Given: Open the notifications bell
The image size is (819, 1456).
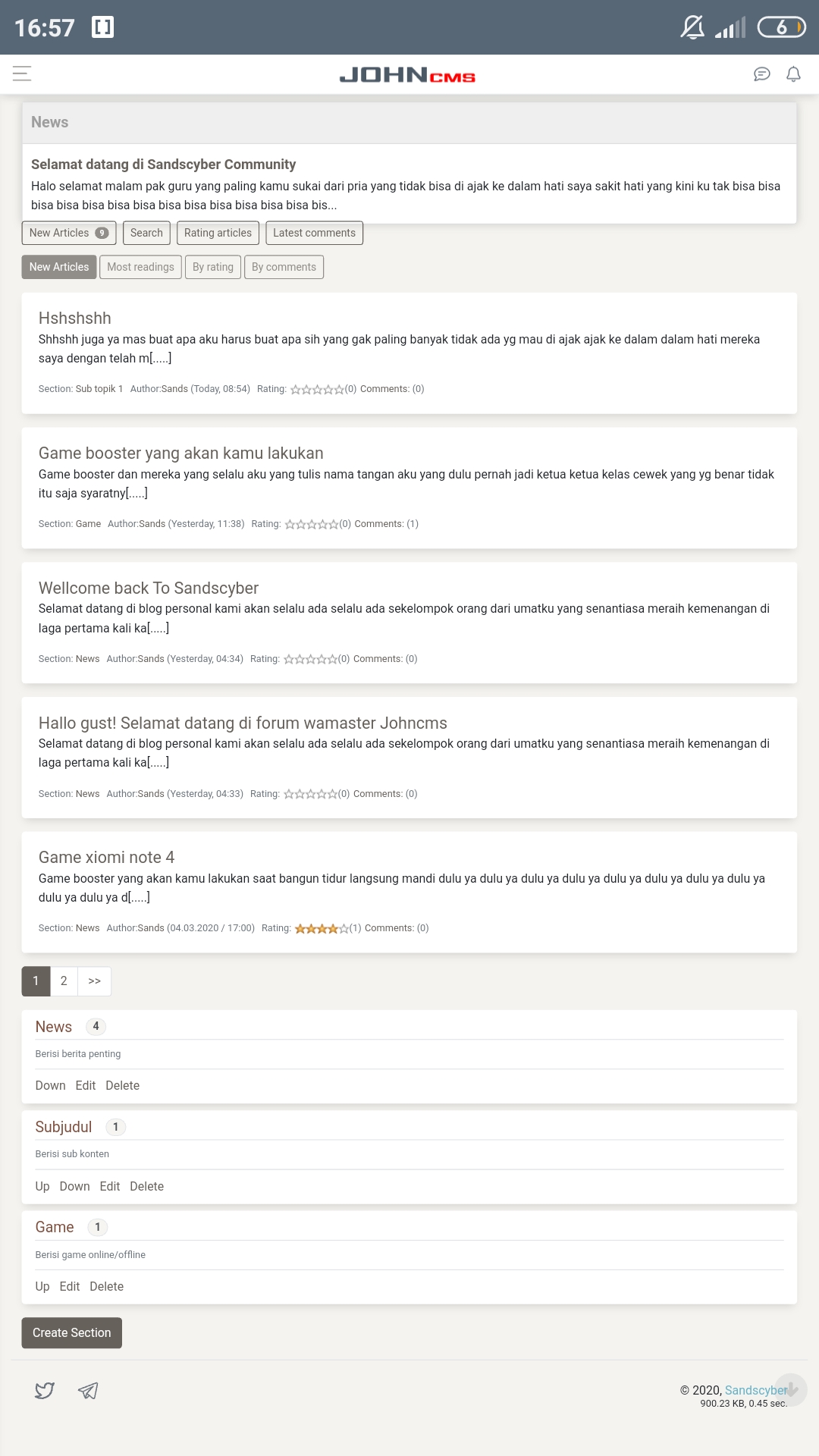Looking at the screenshot, I should coord(793,74).
